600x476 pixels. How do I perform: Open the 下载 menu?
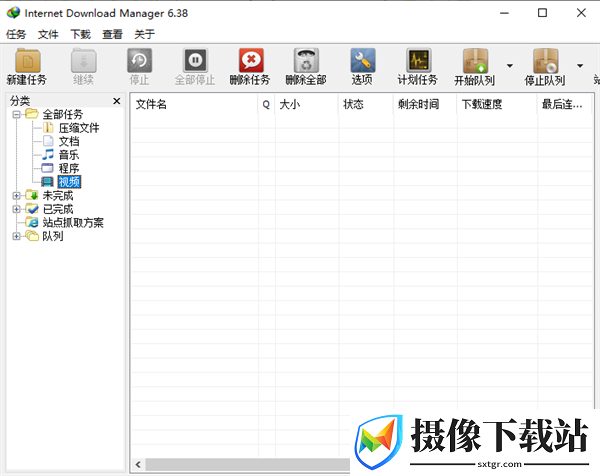(x=80, y=34)
